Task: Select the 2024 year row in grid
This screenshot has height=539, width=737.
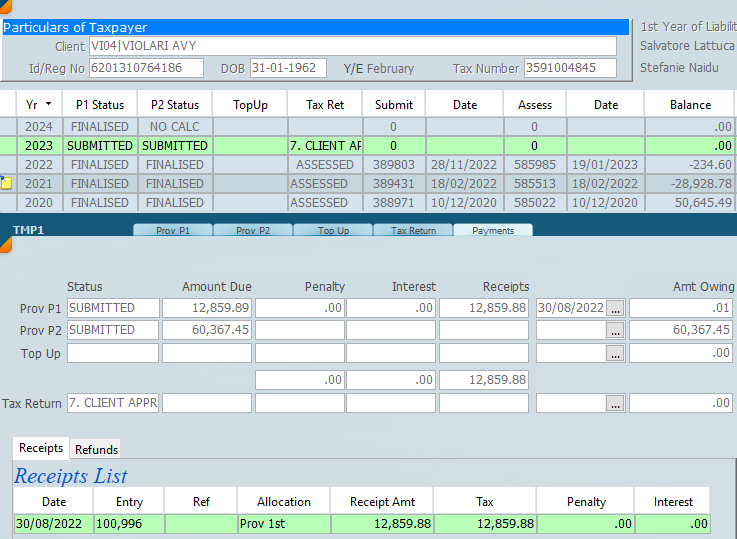Action: (39, 127)
